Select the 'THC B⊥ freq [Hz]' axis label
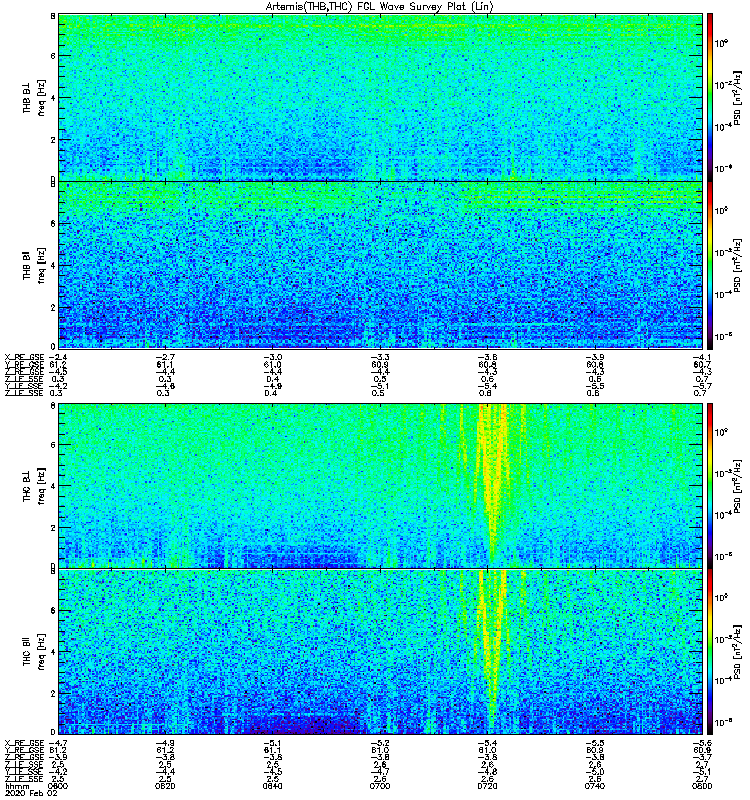Image resolution: width=750 pixels, height=800 pixels. click(x=34, y=486)
